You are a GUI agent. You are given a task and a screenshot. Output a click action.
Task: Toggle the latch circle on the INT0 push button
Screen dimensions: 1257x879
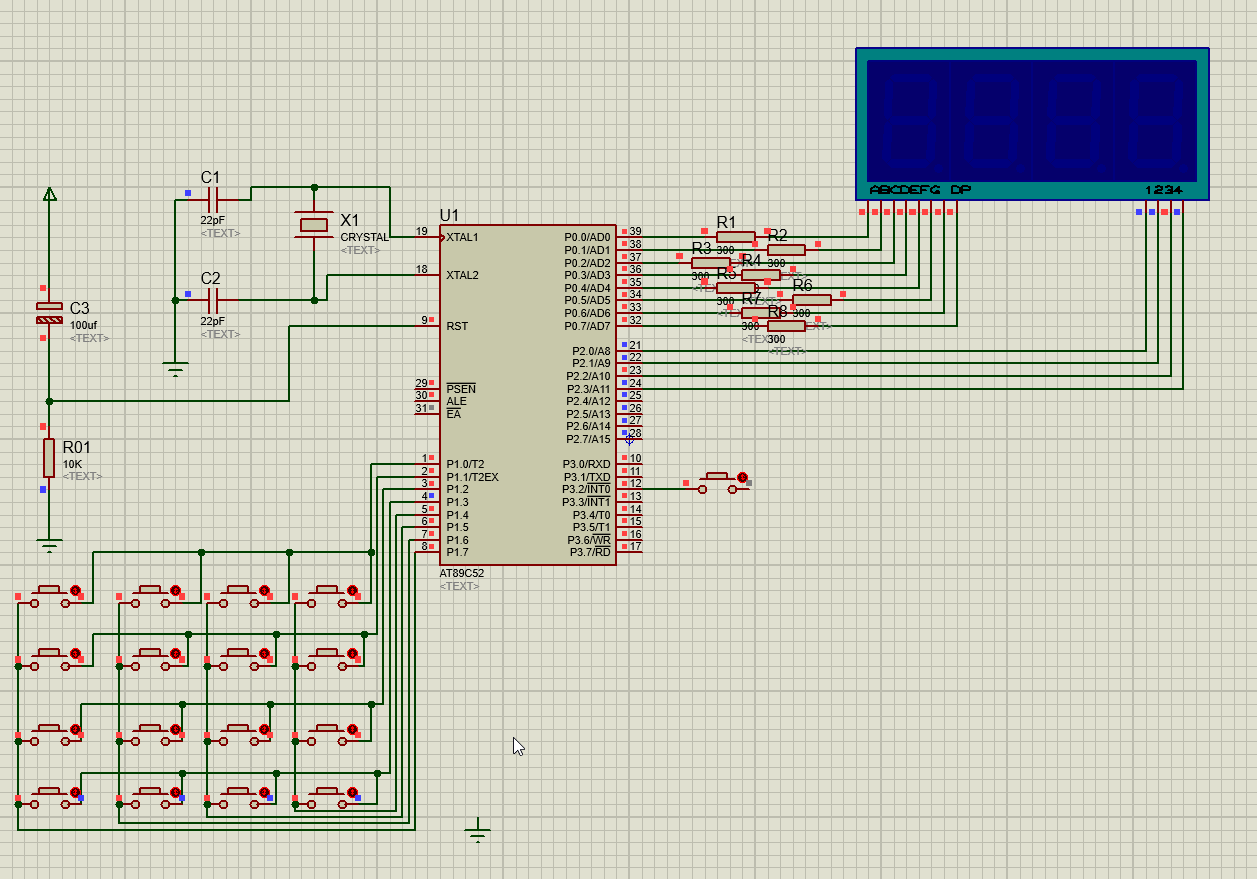pyautogui.click(x=742, y=477)
